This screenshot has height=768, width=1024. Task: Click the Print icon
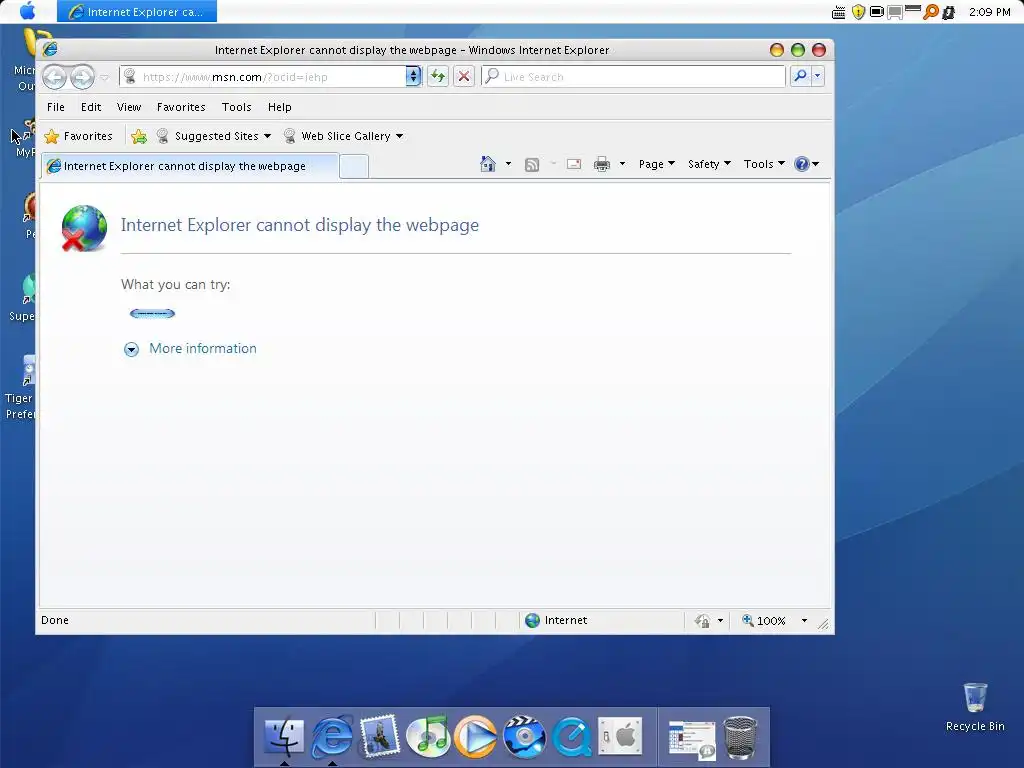click(x=601, y=164)
